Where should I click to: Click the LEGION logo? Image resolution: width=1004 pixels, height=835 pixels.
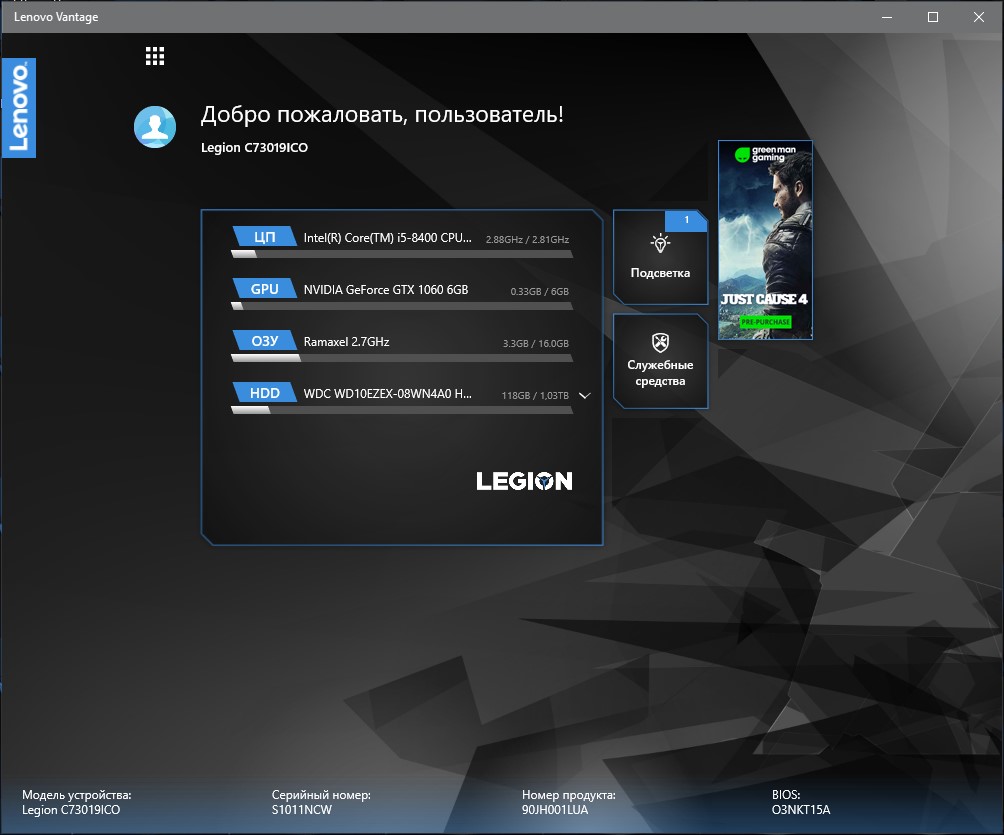tap(524, 481)
